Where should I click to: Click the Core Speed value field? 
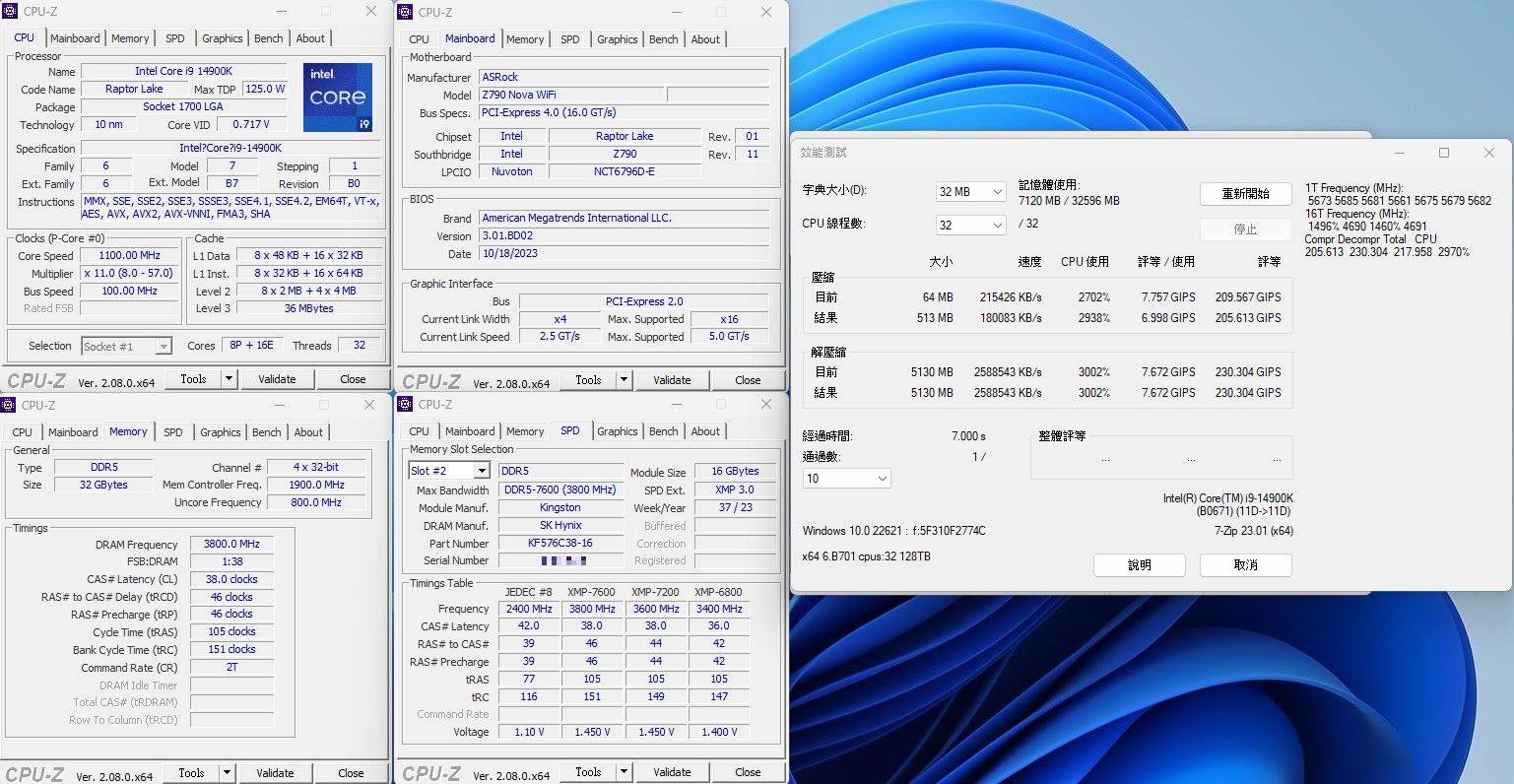[129, 255]
